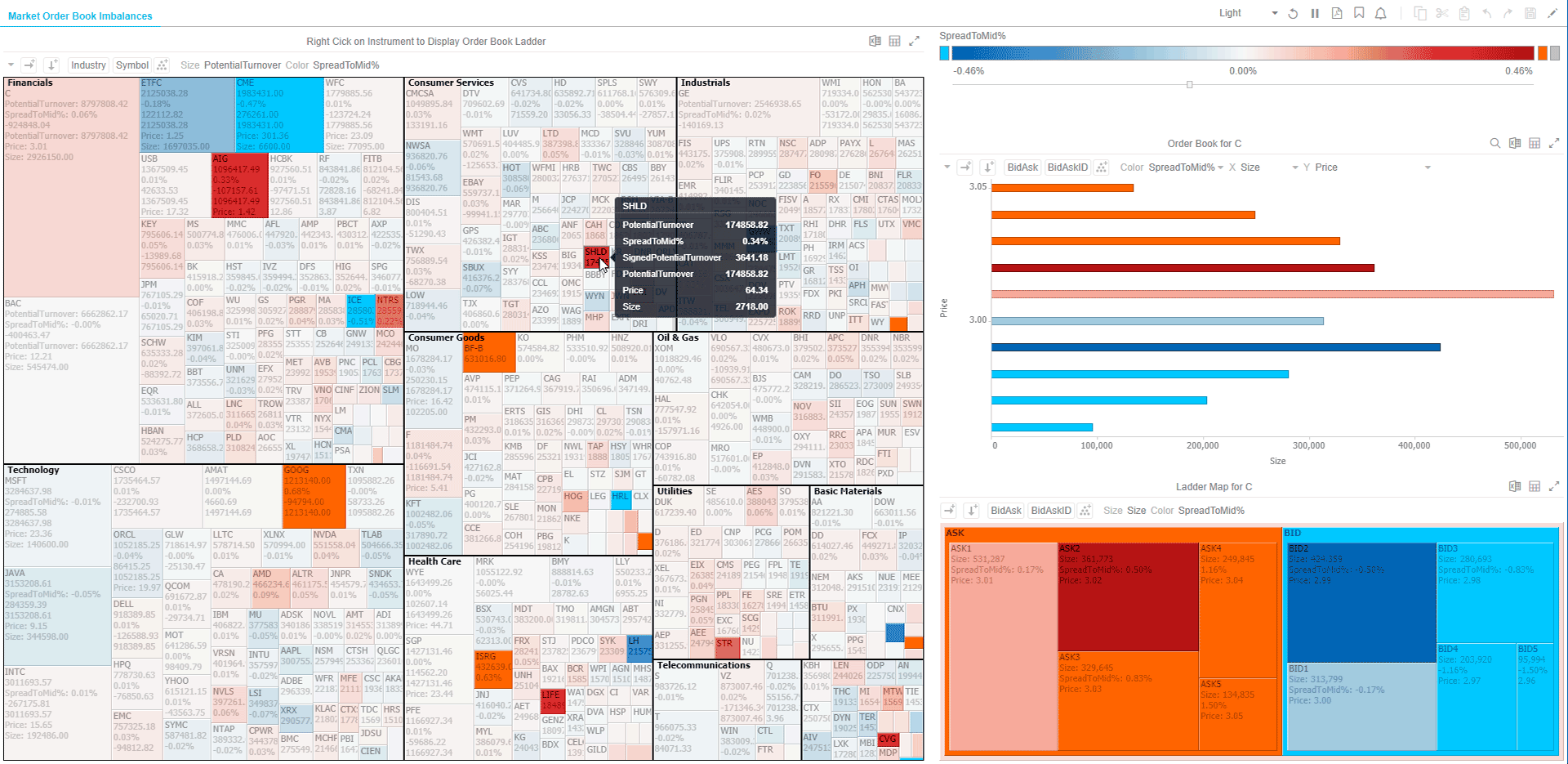Screen dimensions: 1568x764
Task: Select the GOOG tile in Technology
Action: (x=314, y=496)
